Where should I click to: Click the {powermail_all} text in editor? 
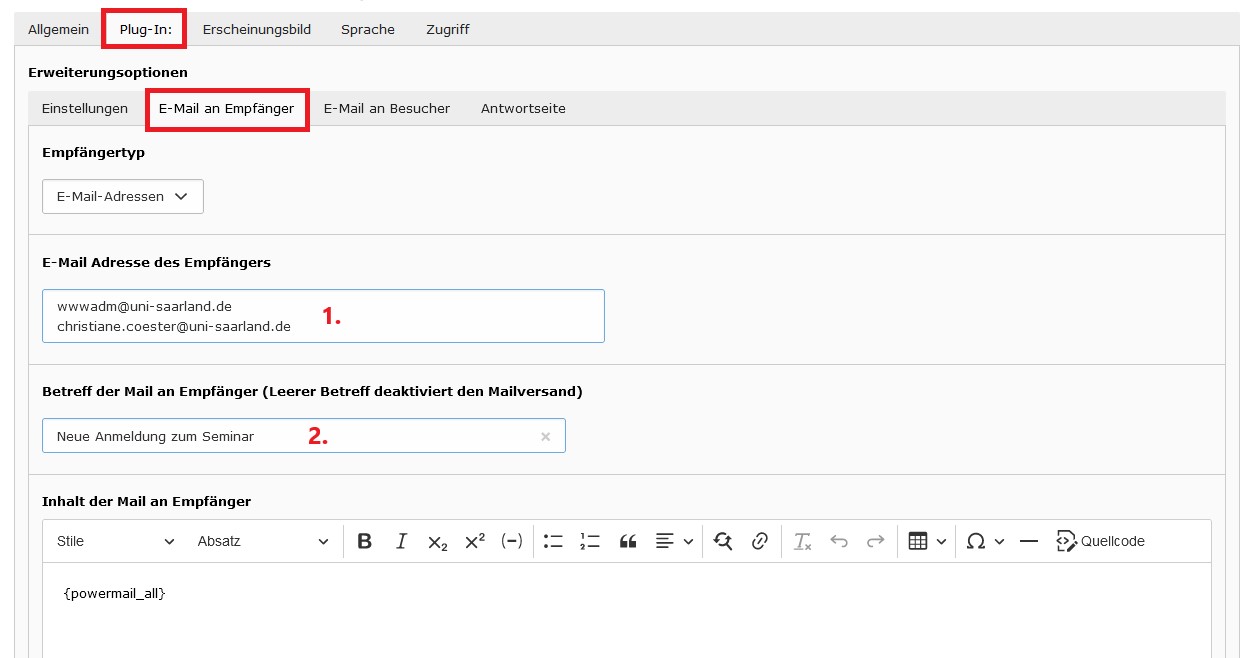pyautogui.click(x=114, y=593)
